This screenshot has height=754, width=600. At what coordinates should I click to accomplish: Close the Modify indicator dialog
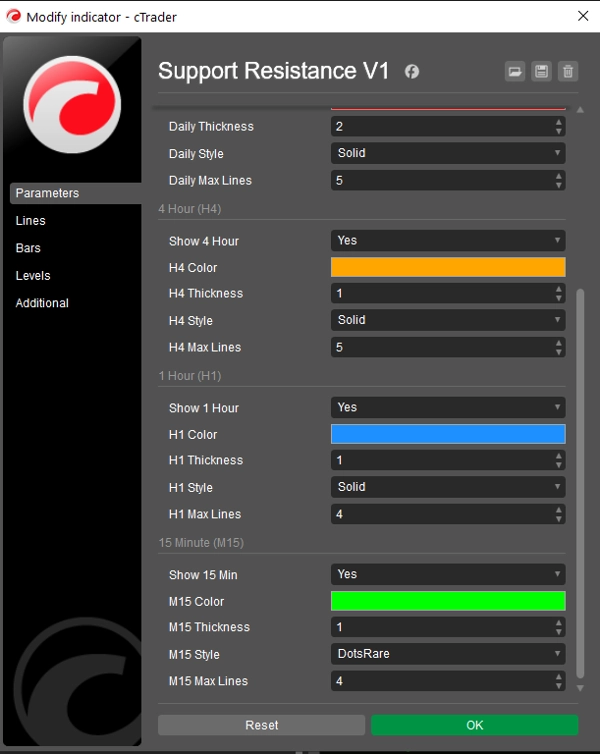coord(583,16)
